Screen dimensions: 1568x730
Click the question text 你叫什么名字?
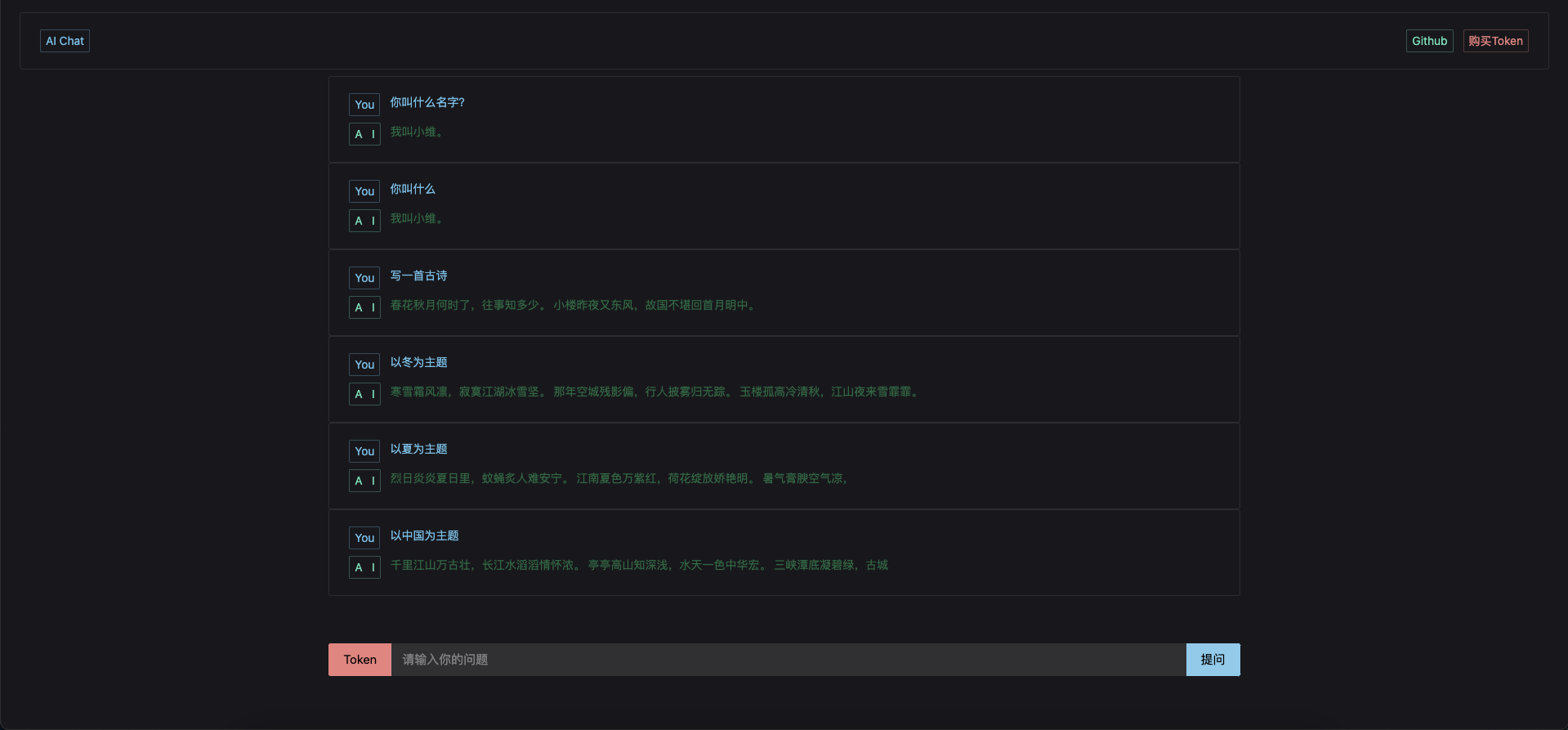tap(427, 102)
